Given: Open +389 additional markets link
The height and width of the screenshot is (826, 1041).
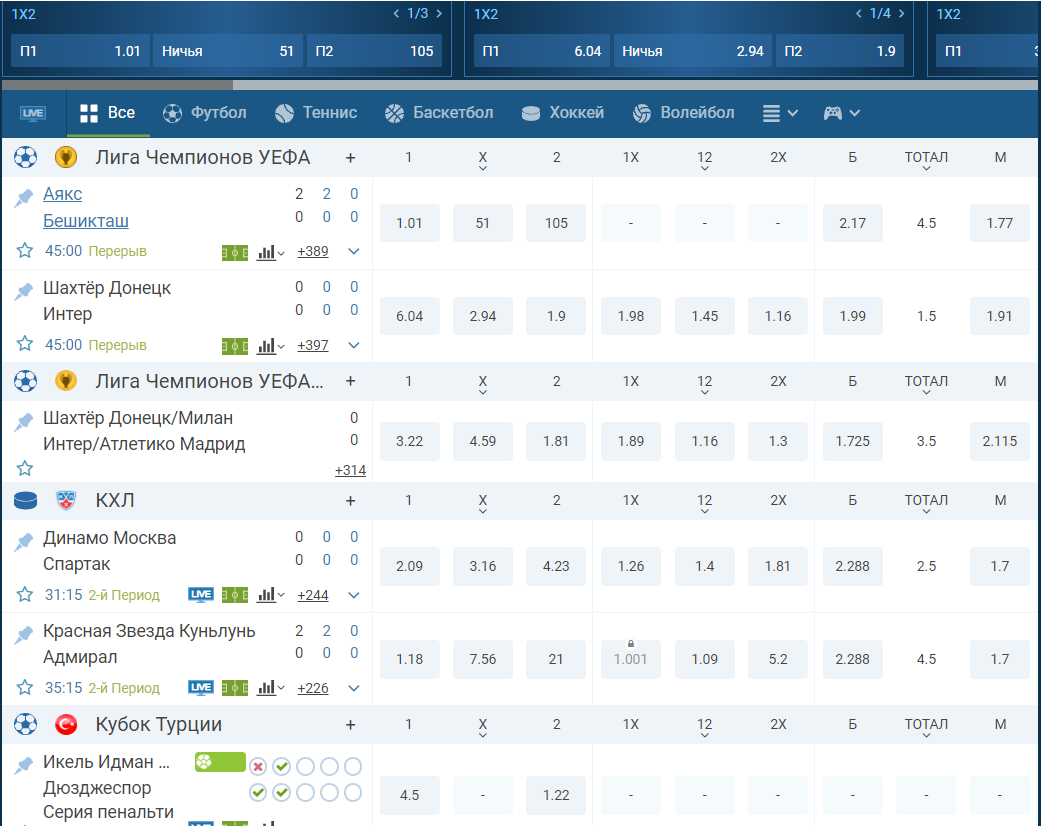Looking at the screenshot, I should coord(313,252).
